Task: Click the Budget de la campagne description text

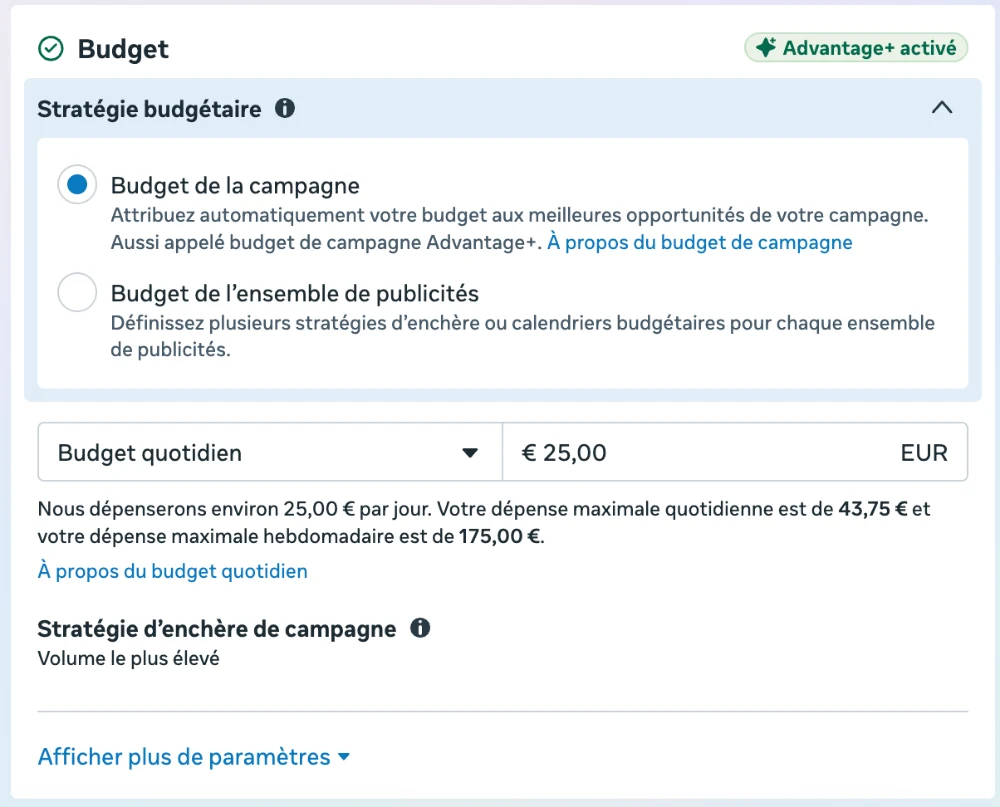Action: pyautogui.click(x=519, y=229)
